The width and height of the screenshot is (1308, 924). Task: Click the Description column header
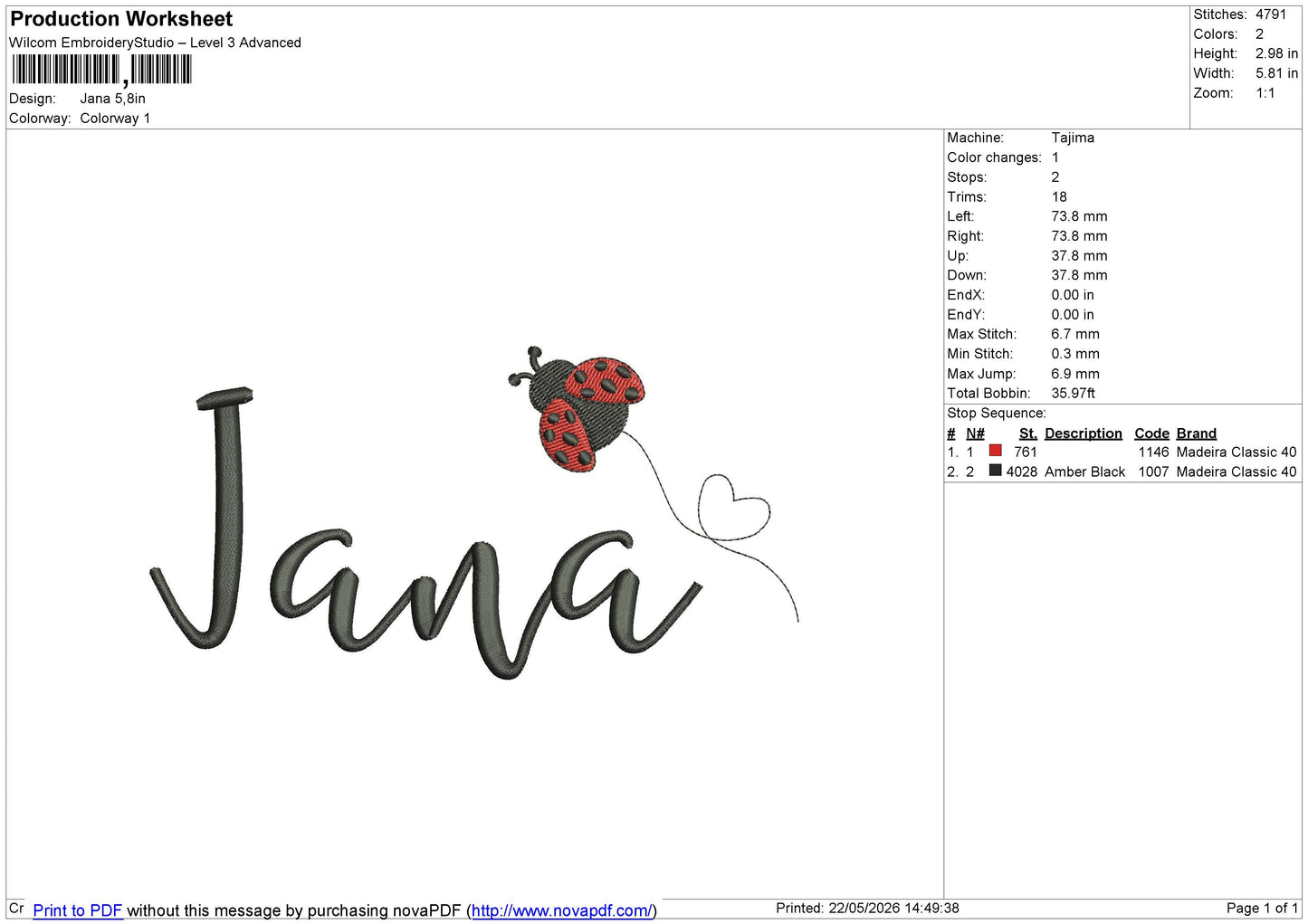pos(1084,433)
